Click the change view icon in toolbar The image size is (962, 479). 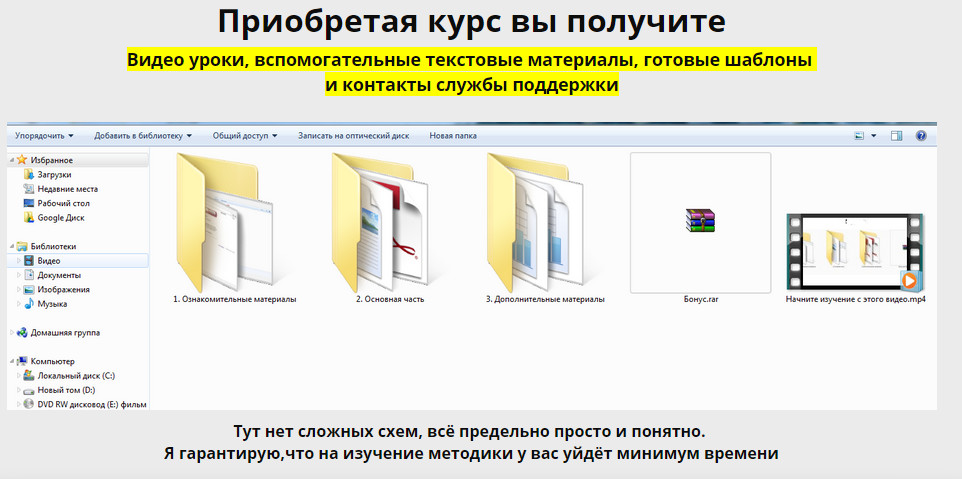point(860,136)
